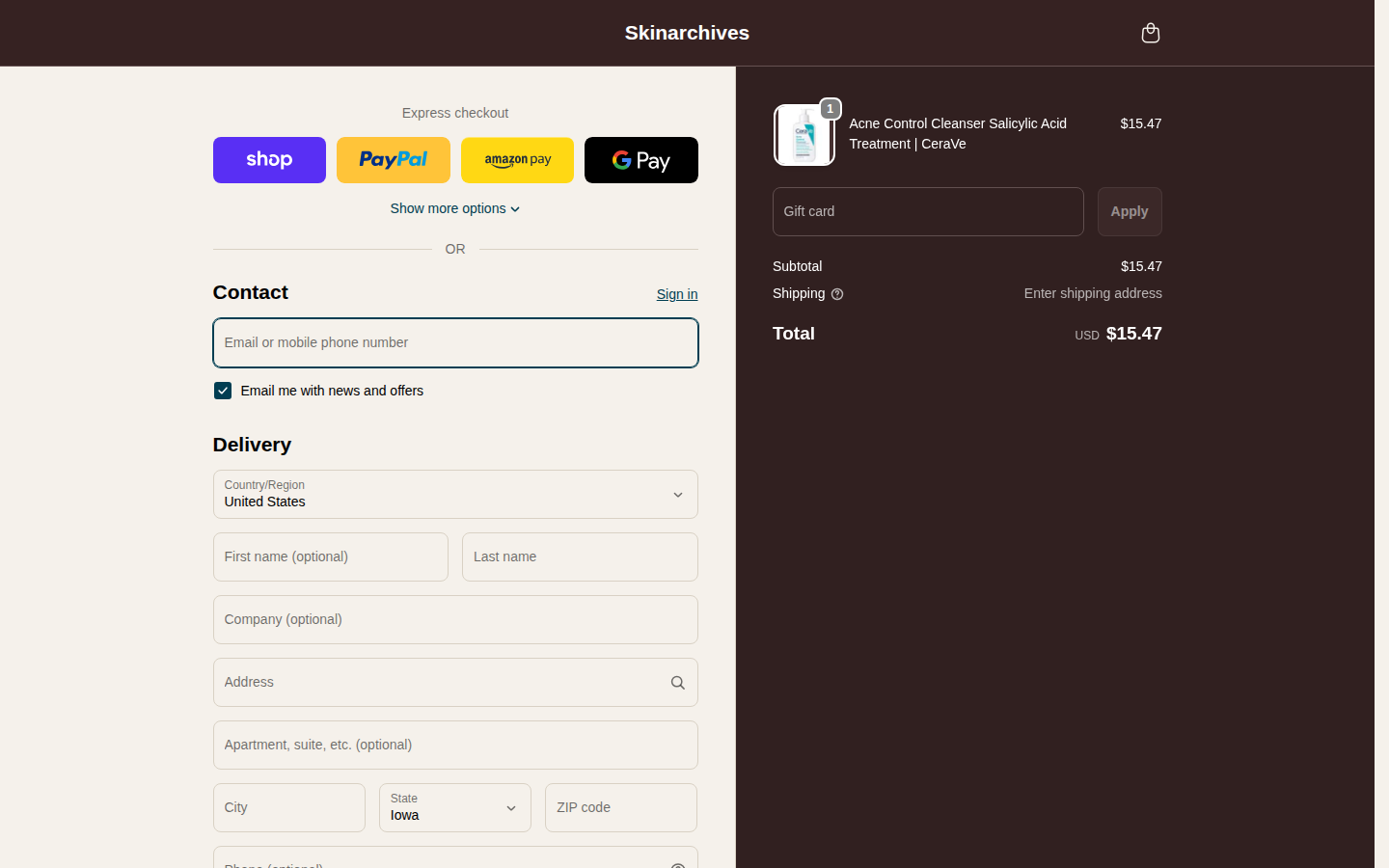The height and width of the screenshot is (868, 1389).
Task: Click the product name Acne Control Cleanser
Action: [958, 134]
